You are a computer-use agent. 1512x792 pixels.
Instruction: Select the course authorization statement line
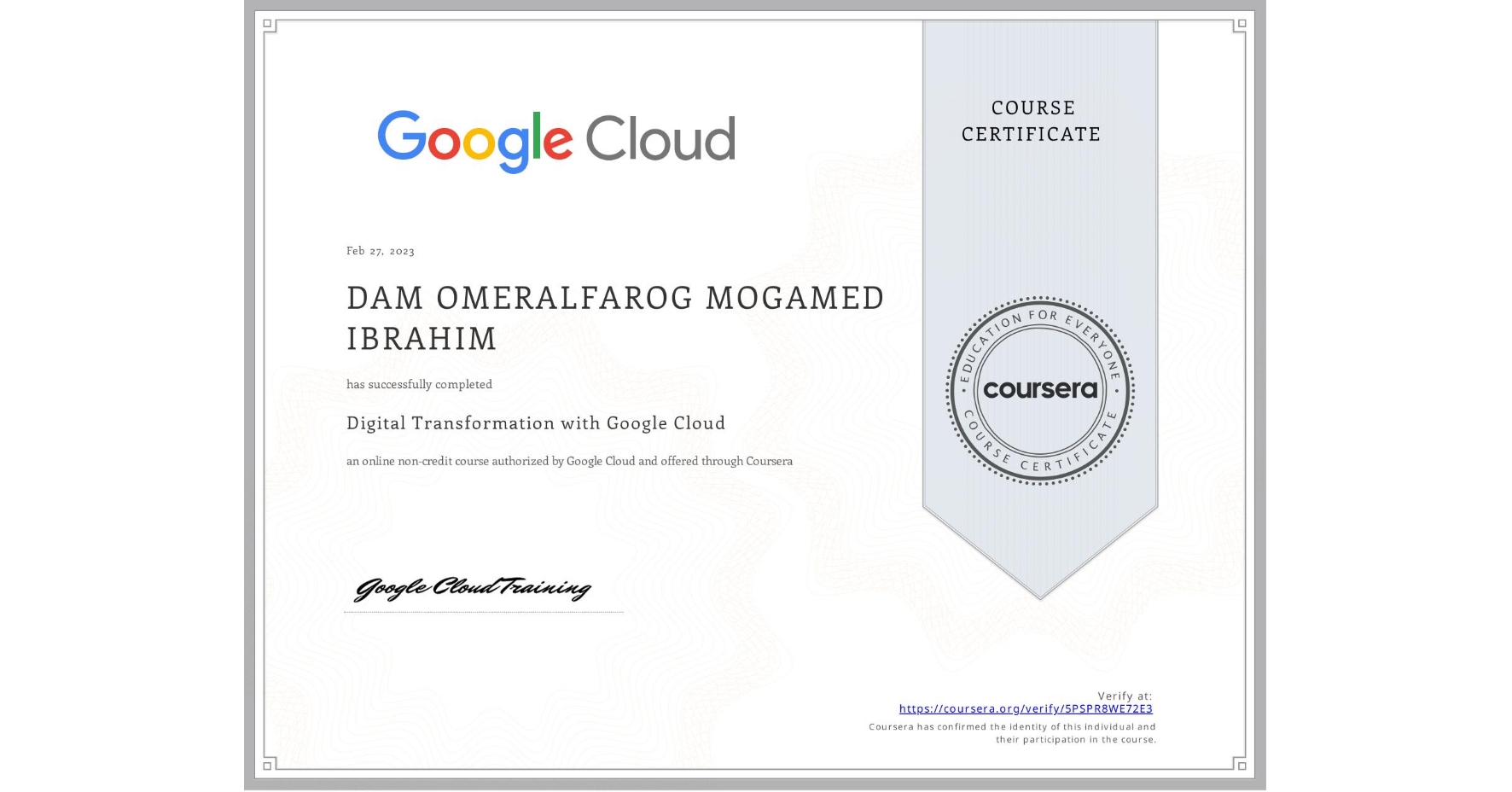[568, 461]
